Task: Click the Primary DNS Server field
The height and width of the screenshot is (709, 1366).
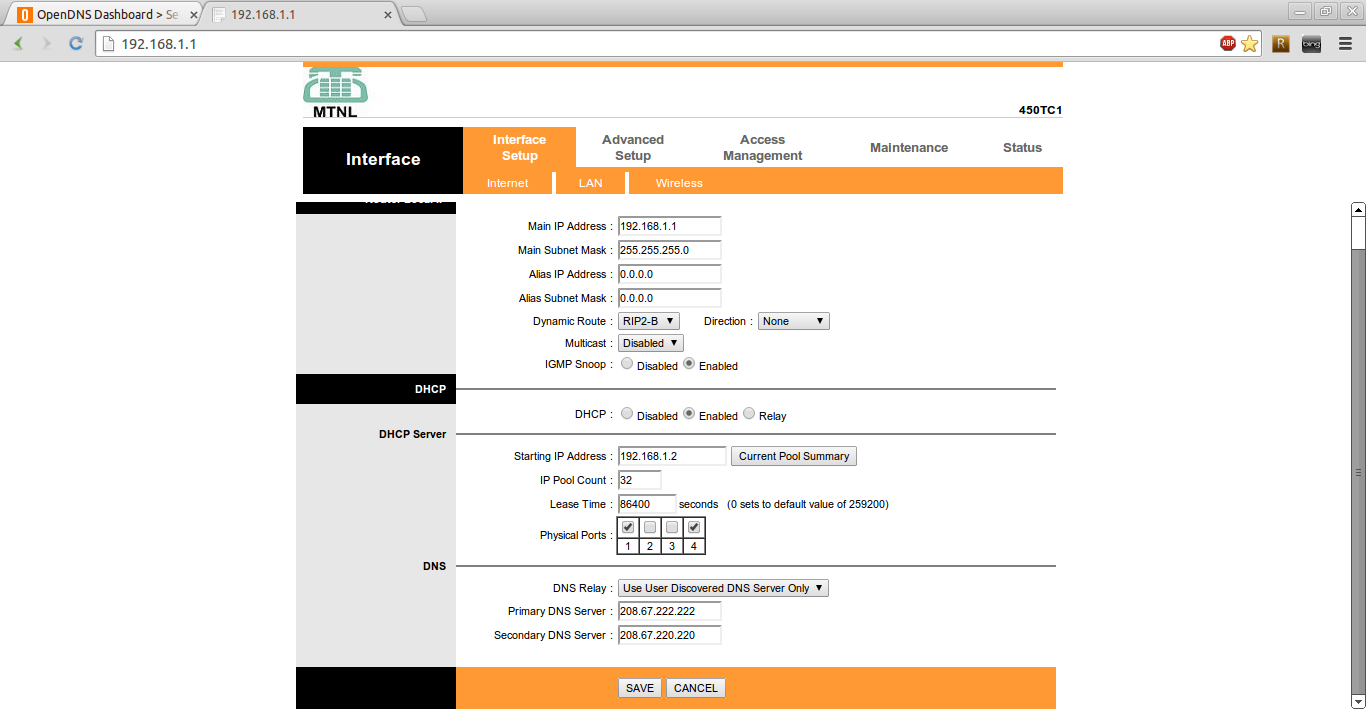Action: [x=669, y=611]
